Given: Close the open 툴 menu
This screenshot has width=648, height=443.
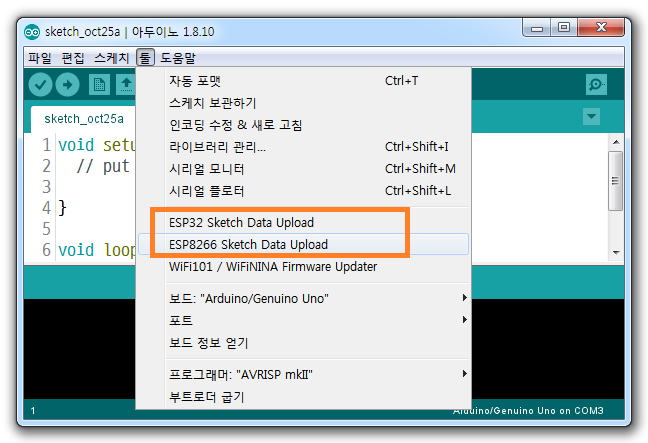Looking at the screenshot, I should tap(145, 58).
